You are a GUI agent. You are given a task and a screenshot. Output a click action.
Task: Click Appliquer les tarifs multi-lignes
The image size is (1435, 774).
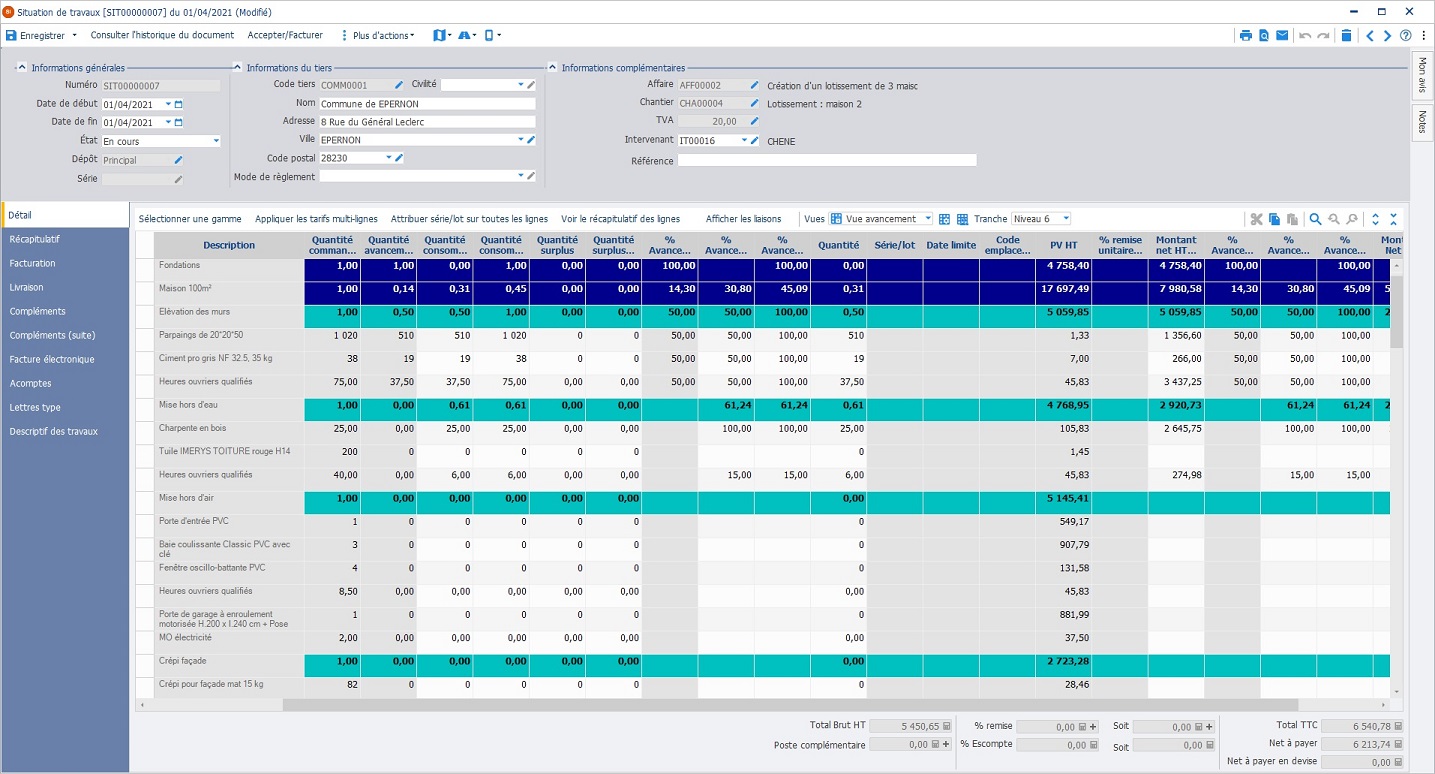point(316,218)
